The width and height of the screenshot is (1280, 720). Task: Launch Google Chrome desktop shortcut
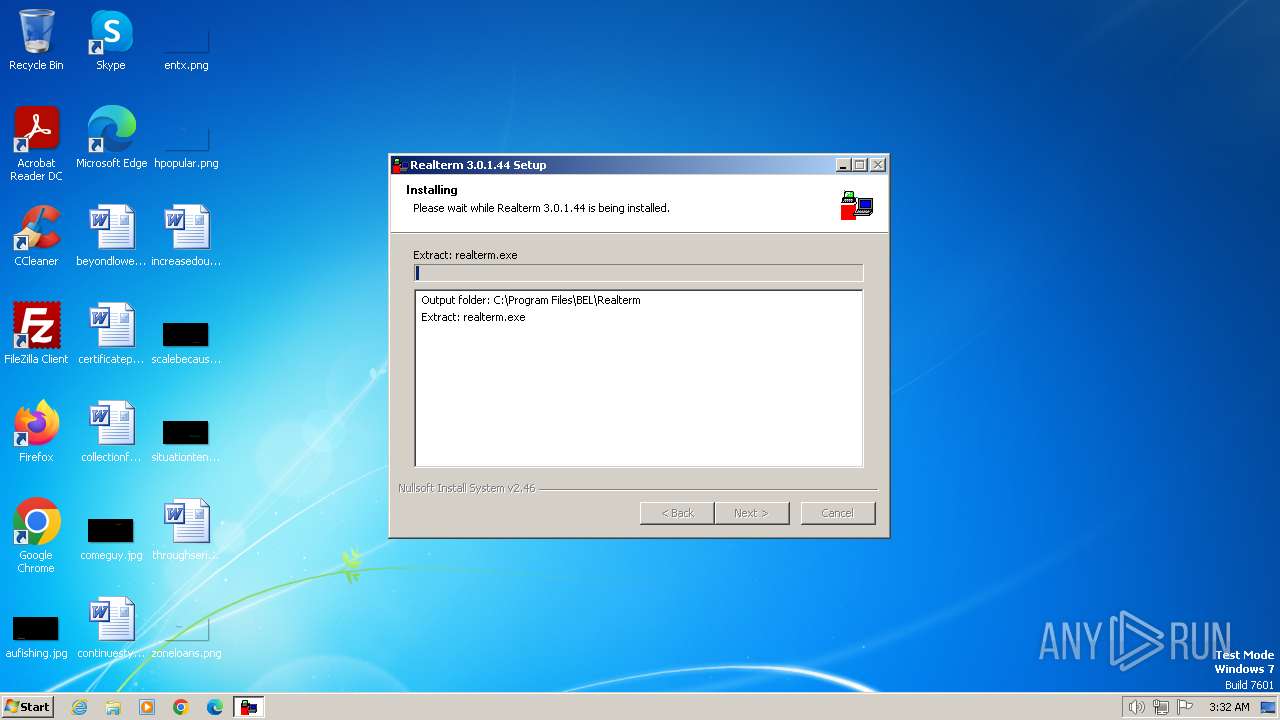pos(36,536)
